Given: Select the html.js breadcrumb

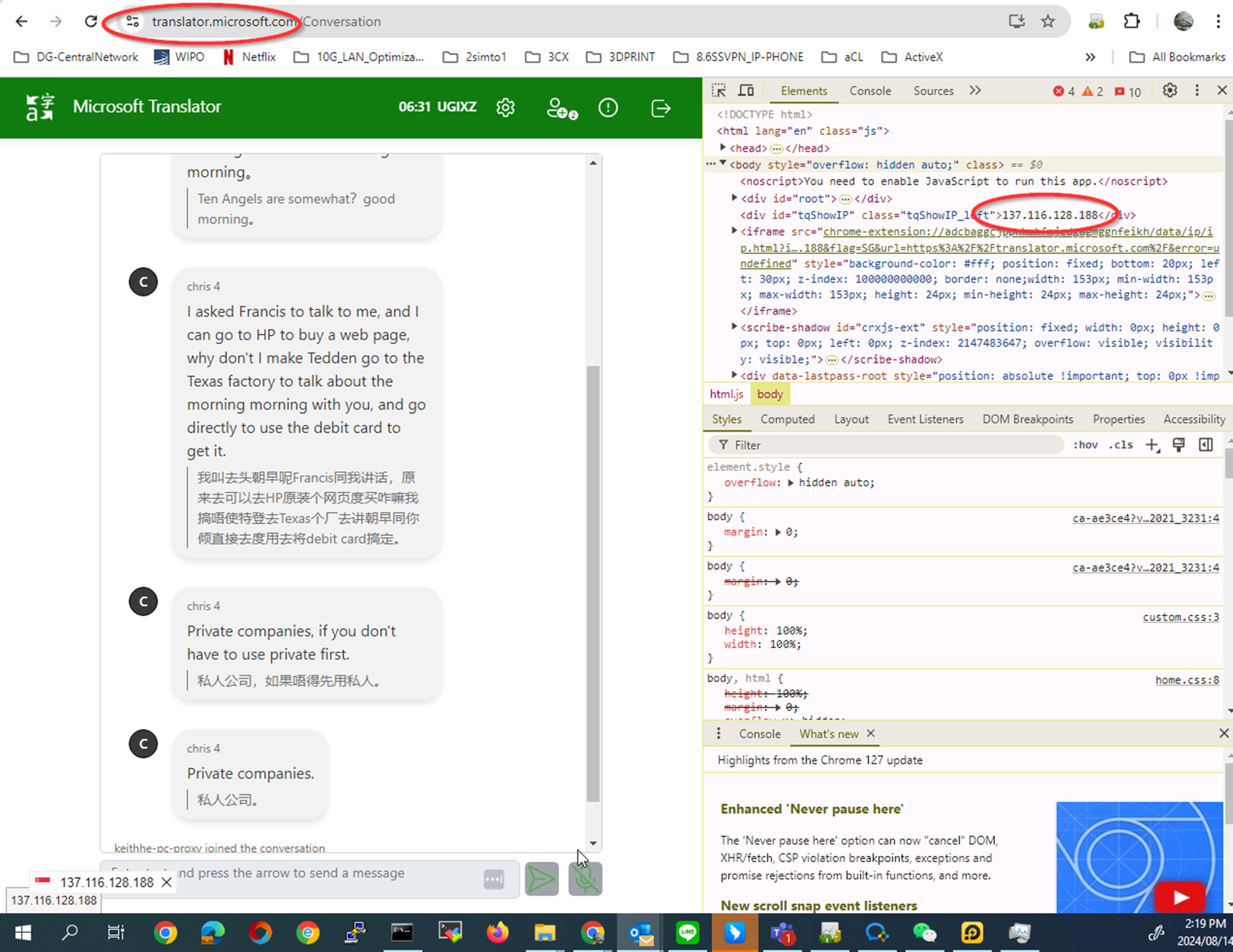Looking at the screenshot, I should (x=726, y=394).
